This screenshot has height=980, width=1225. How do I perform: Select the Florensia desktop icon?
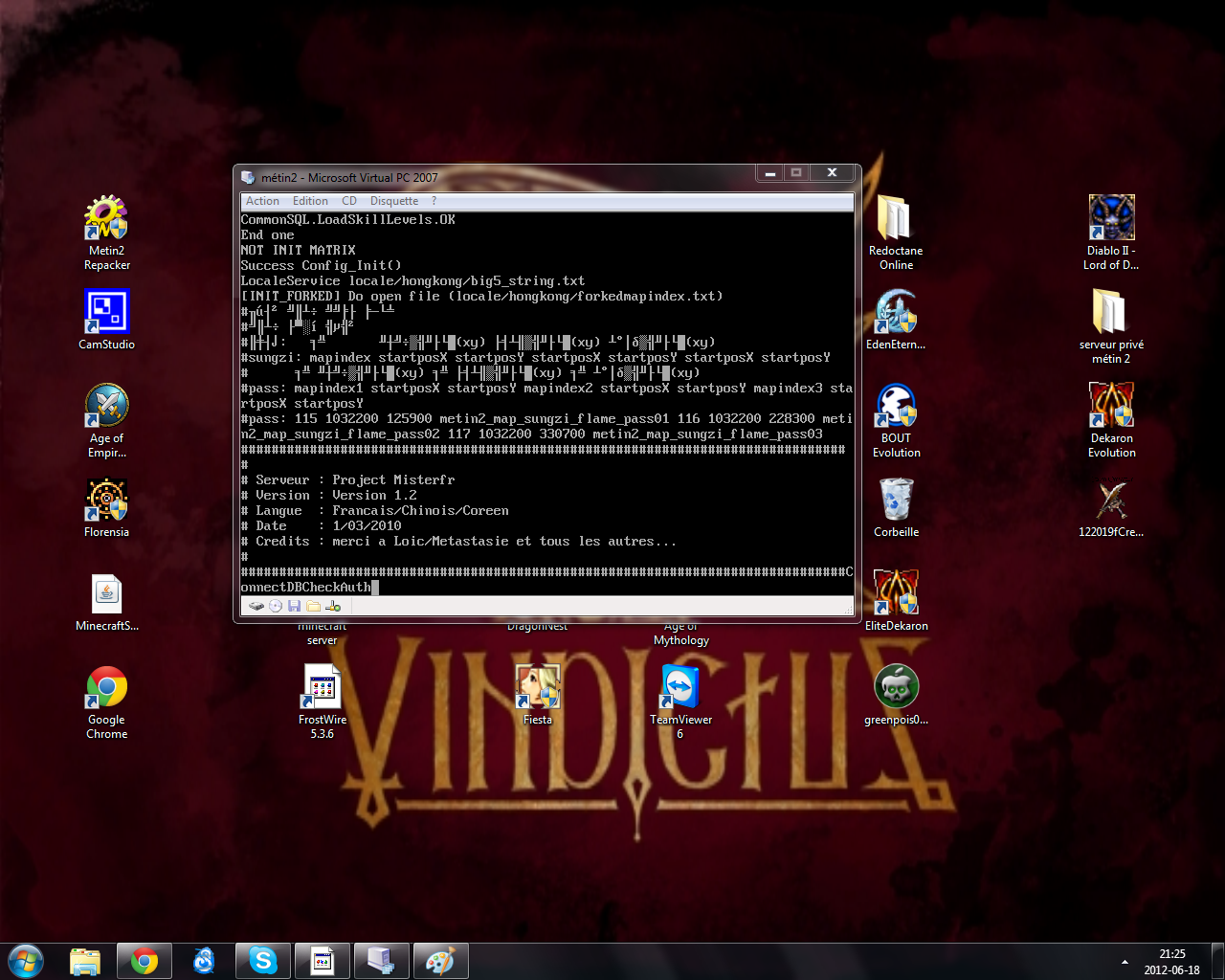pyautogui.click(x=107, y=507)
